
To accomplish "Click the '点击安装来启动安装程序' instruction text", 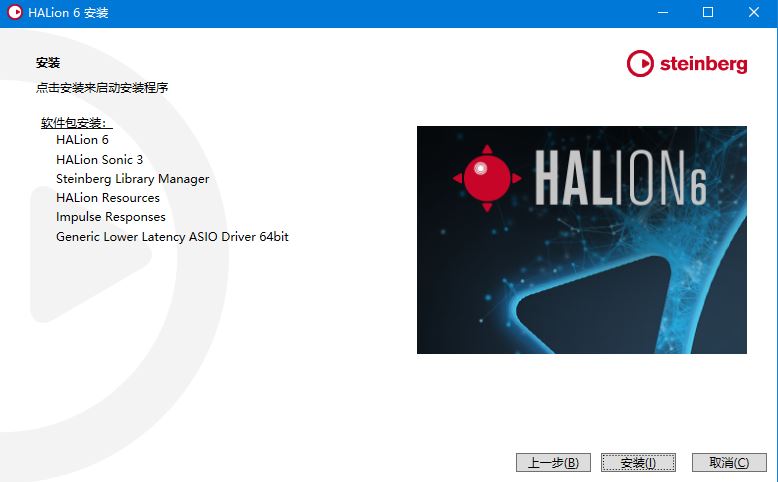I will (102, 88).
